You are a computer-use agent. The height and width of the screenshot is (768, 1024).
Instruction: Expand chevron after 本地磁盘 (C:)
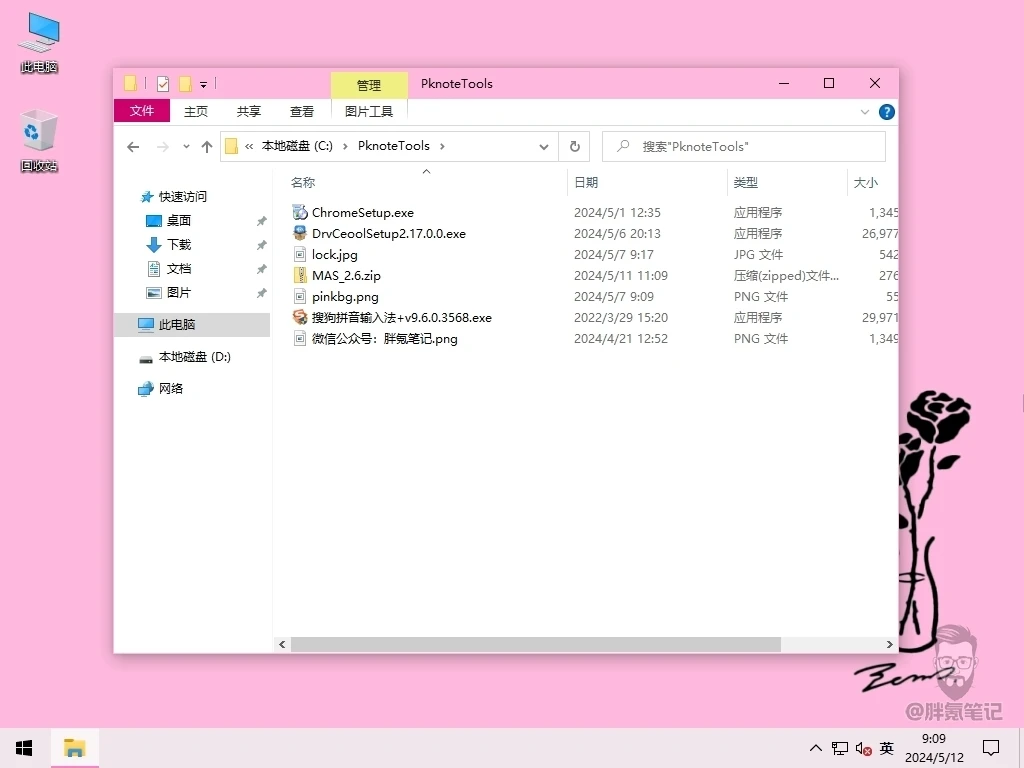345,146
